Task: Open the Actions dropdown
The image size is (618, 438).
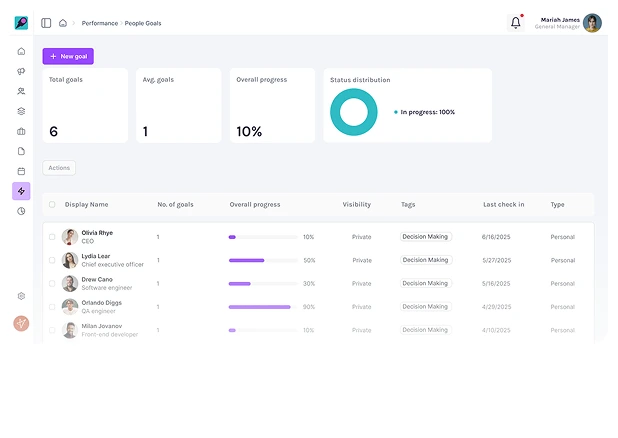Action: [x=59, y=168]
